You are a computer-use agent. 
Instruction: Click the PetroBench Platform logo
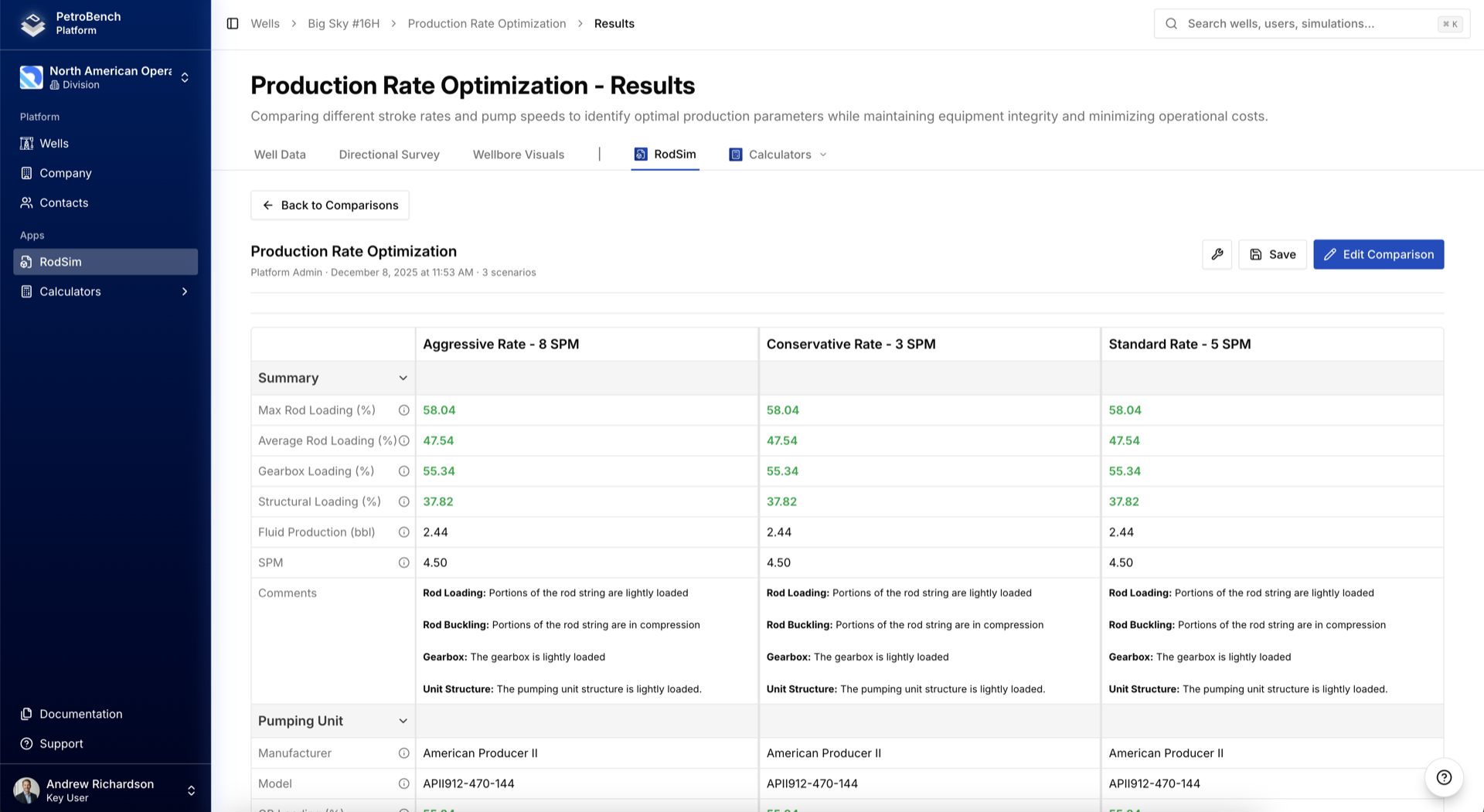click(32, 24)
